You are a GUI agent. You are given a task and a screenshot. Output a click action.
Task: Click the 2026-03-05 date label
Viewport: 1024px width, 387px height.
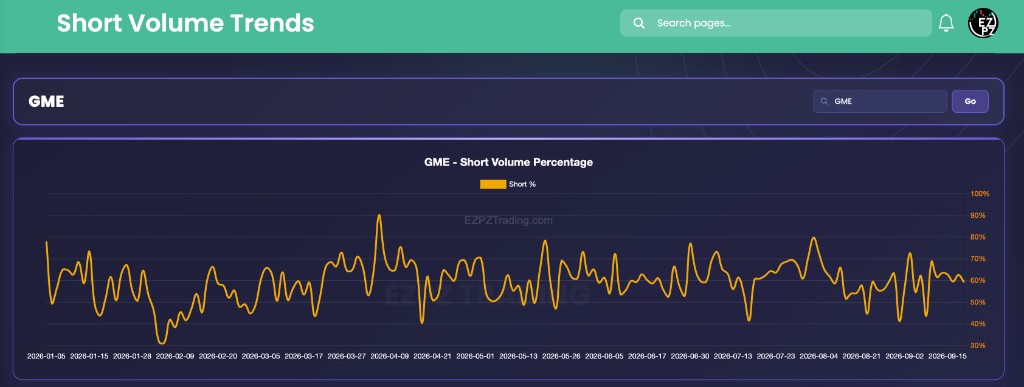pyautogui.click(x=261, y=356)
